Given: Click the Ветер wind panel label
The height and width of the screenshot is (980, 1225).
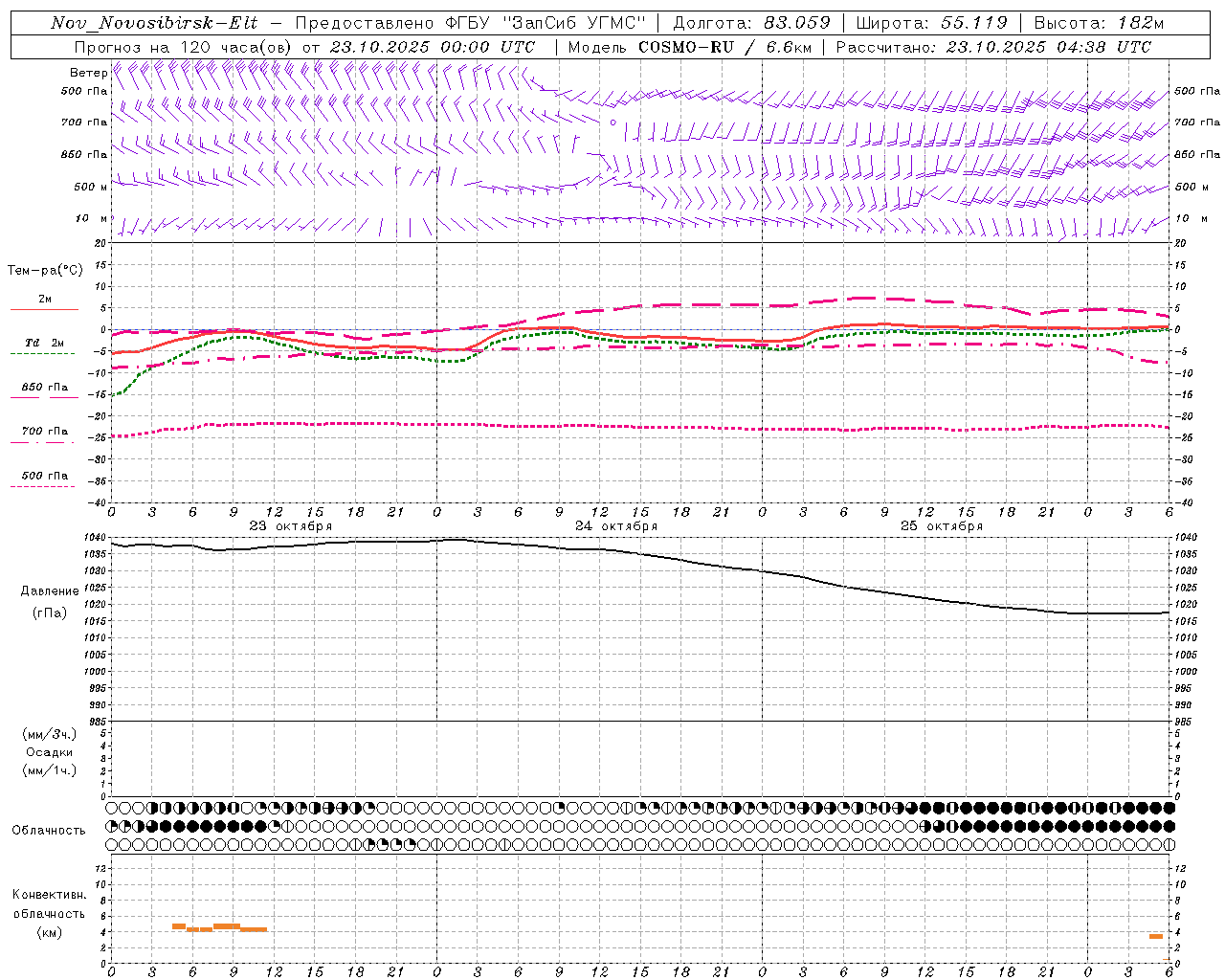Looking at the screenshot, I should (x=88, y=73).
